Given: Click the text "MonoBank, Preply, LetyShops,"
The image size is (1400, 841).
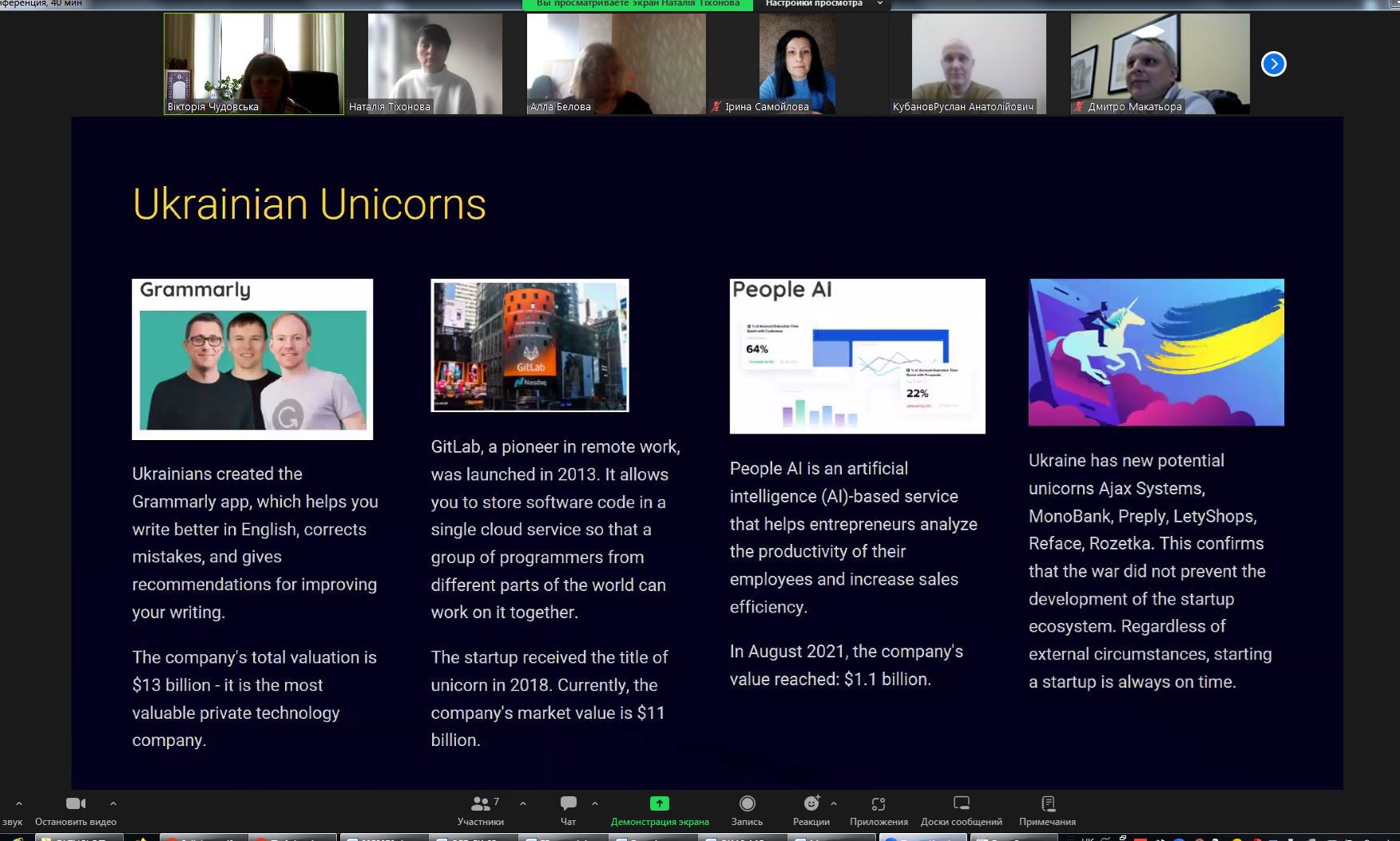Looking at the screenshot, I should (x=1143, y=517).
